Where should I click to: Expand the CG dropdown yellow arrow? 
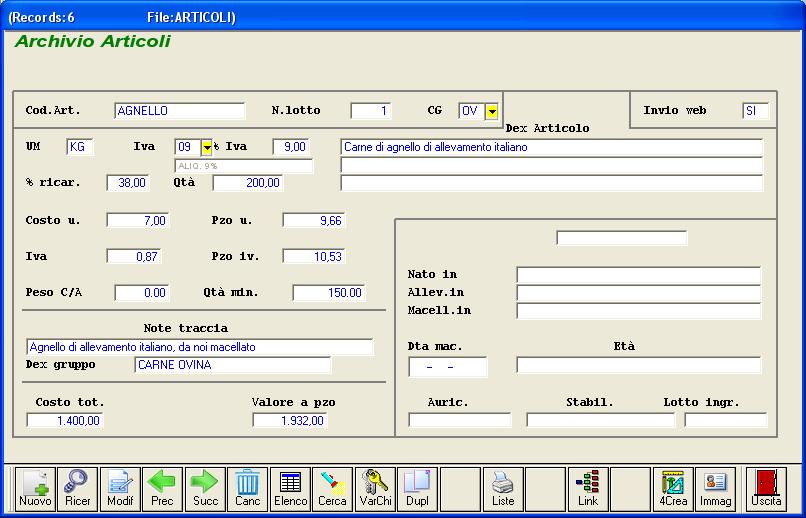(492, 111)
